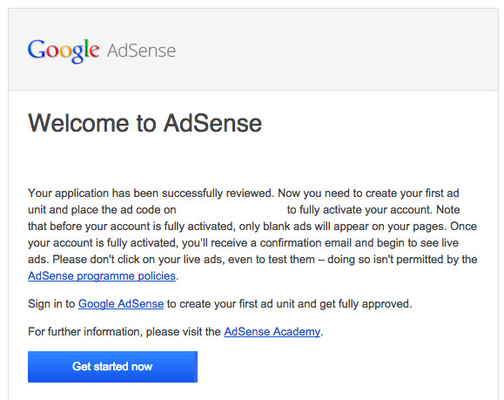Select the Welcome to AdSense heading
The height and width of the screenshot is (400, 504).
[145, 123]
